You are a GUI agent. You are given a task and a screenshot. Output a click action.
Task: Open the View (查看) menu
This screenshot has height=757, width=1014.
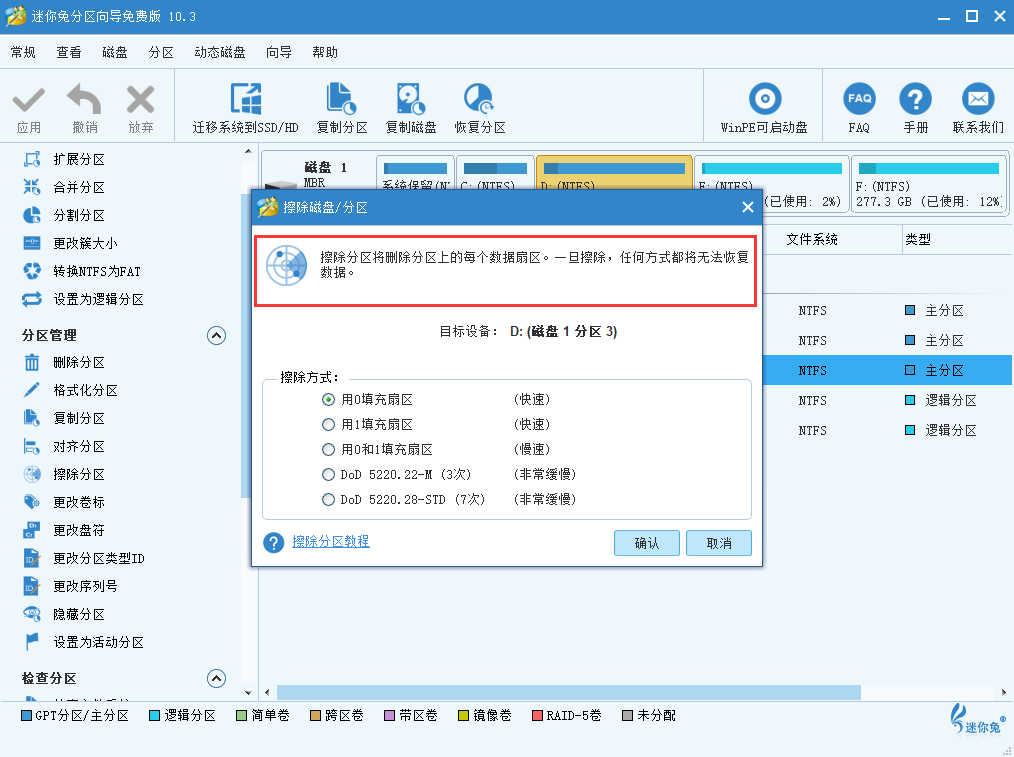(x=69, y=52)
